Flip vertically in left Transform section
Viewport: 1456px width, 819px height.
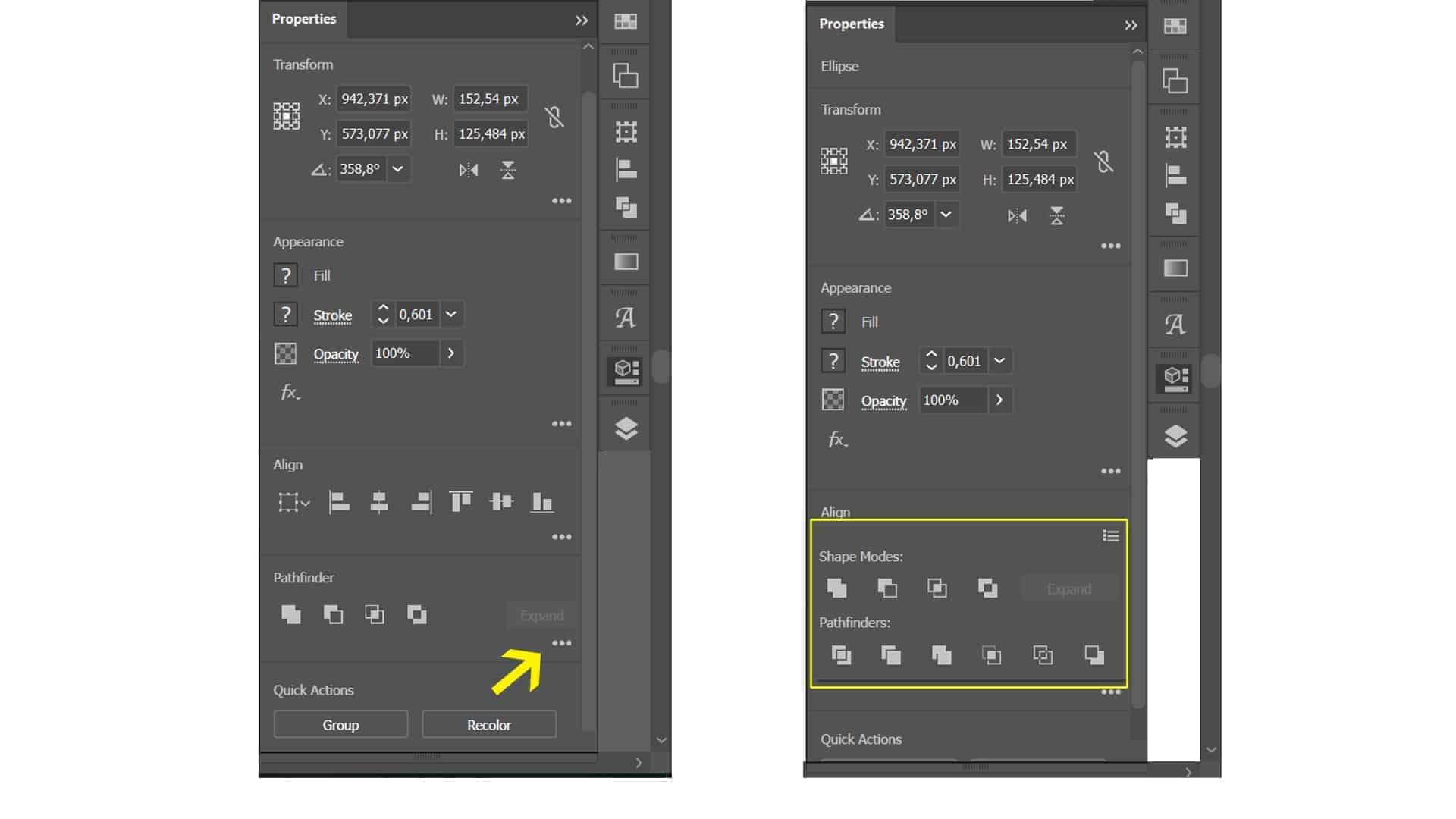point(508,170)
